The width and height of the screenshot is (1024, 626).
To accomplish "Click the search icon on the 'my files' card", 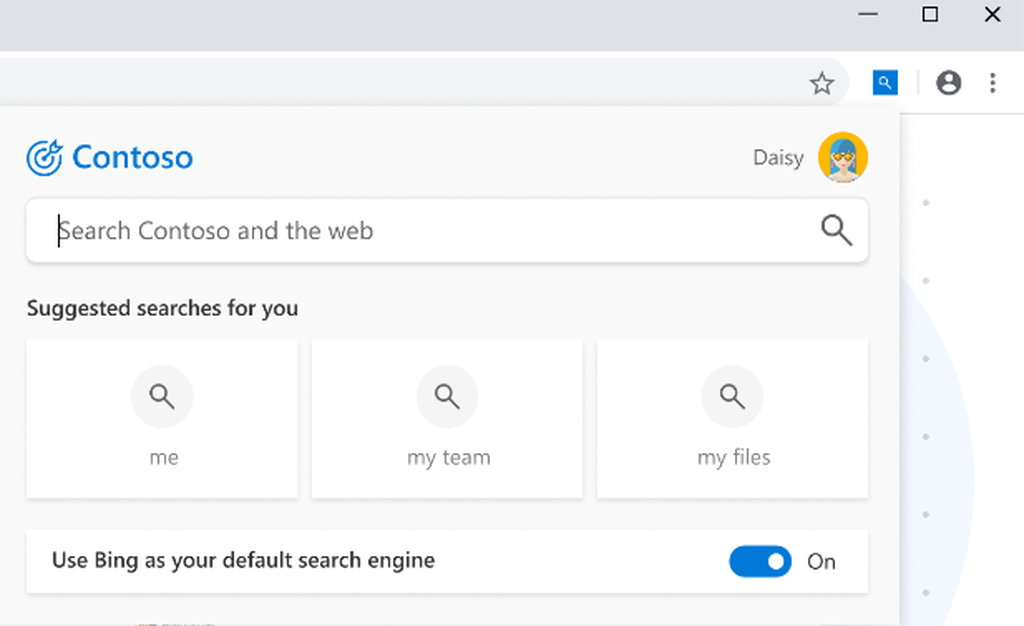I will pos(732,396).
